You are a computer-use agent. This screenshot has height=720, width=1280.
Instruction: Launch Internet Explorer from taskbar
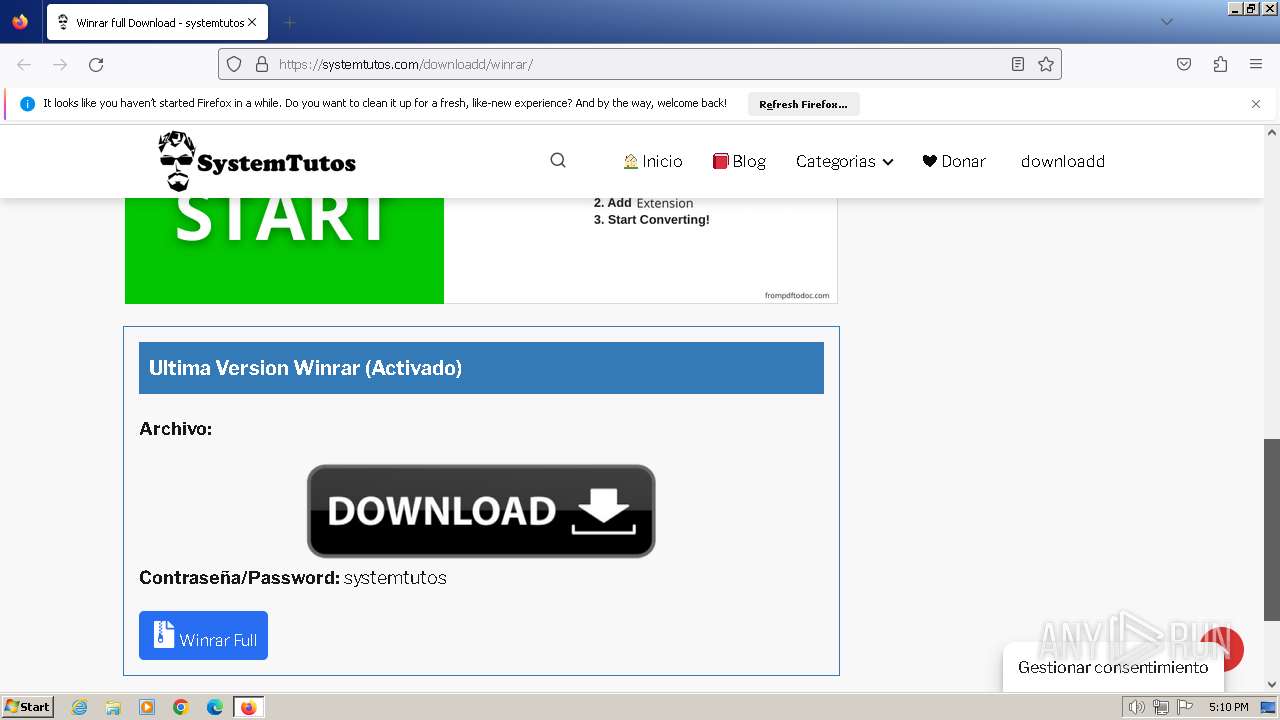80,707
